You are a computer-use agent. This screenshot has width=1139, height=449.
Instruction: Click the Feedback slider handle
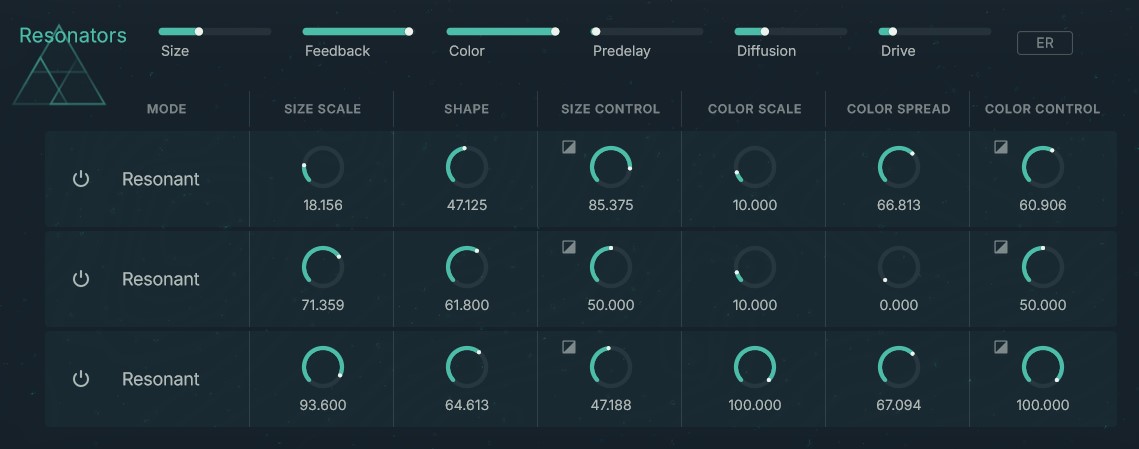[409, 32]
